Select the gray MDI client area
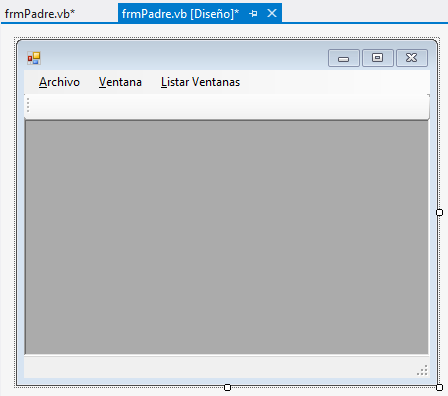Image resolution: width=448 pixels, height=396 pixels. (x=227, y=237)
